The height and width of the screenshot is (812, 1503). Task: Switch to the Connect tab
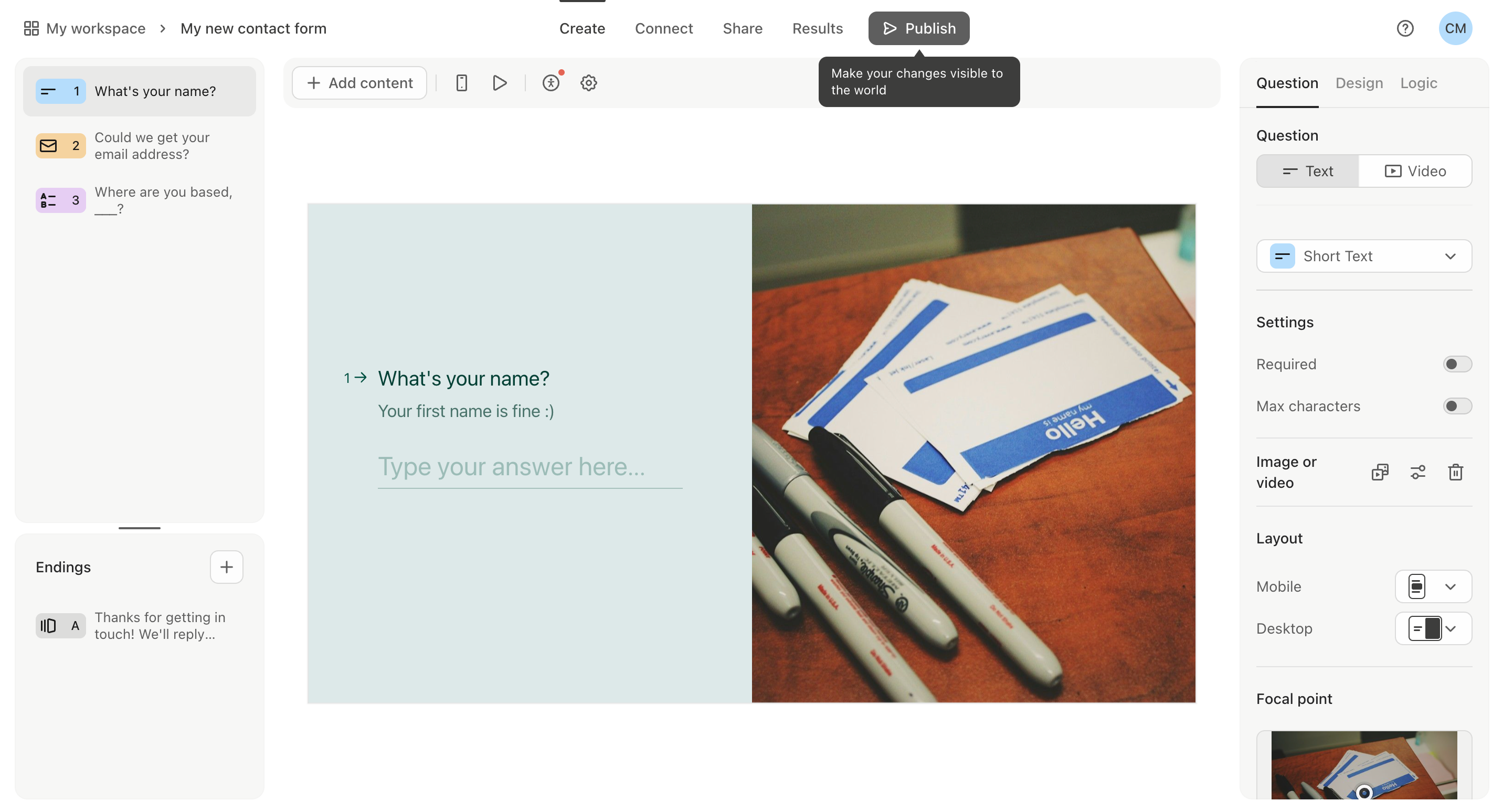tap(663, 28)
